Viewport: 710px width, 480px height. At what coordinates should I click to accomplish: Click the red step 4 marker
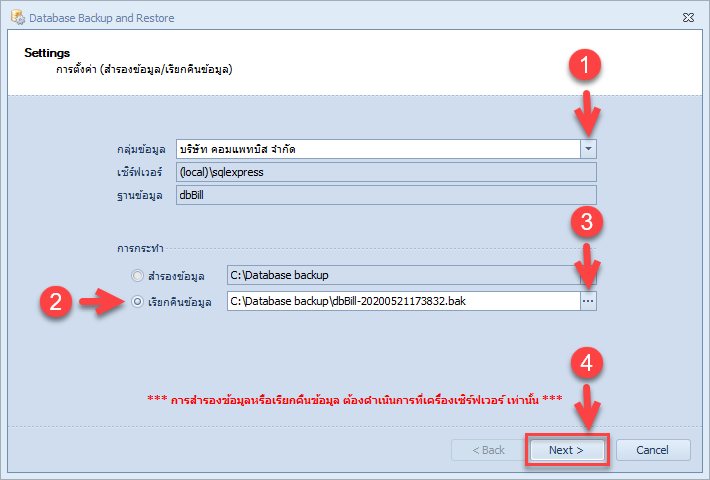pyautogui.click(x=587, y=363)
